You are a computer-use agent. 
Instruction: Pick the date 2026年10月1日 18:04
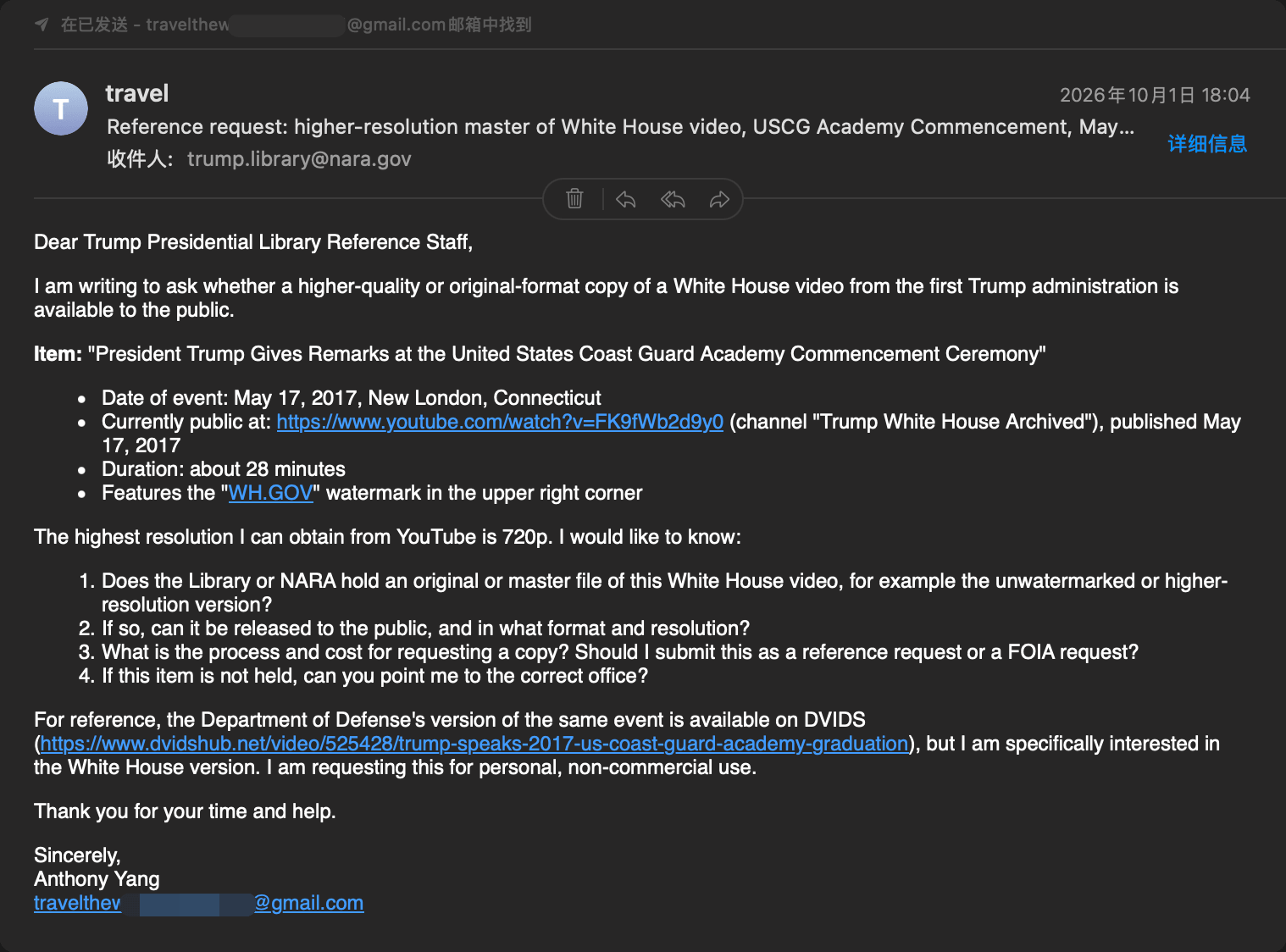1155,95
